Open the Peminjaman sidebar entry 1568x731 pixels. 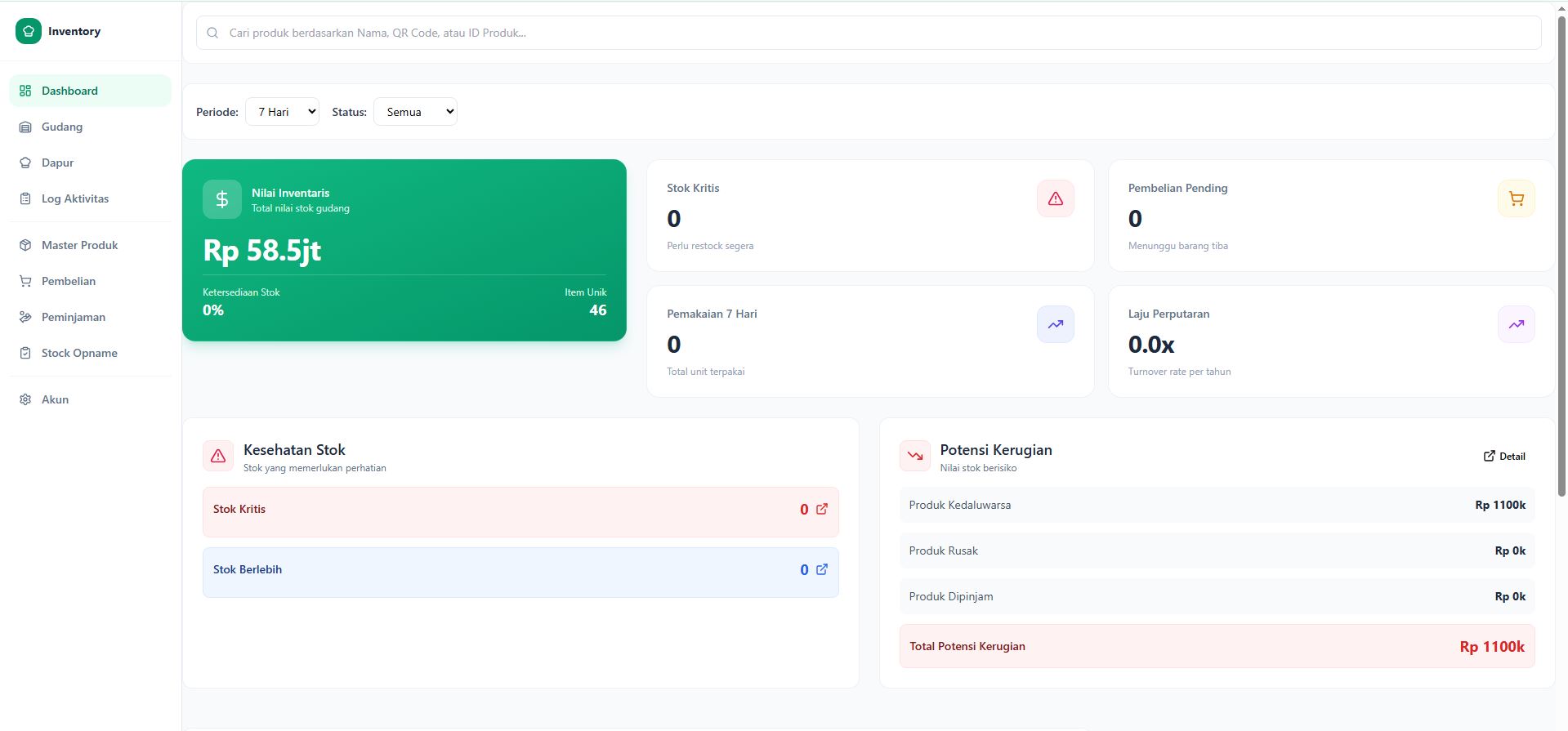point(90,317)
